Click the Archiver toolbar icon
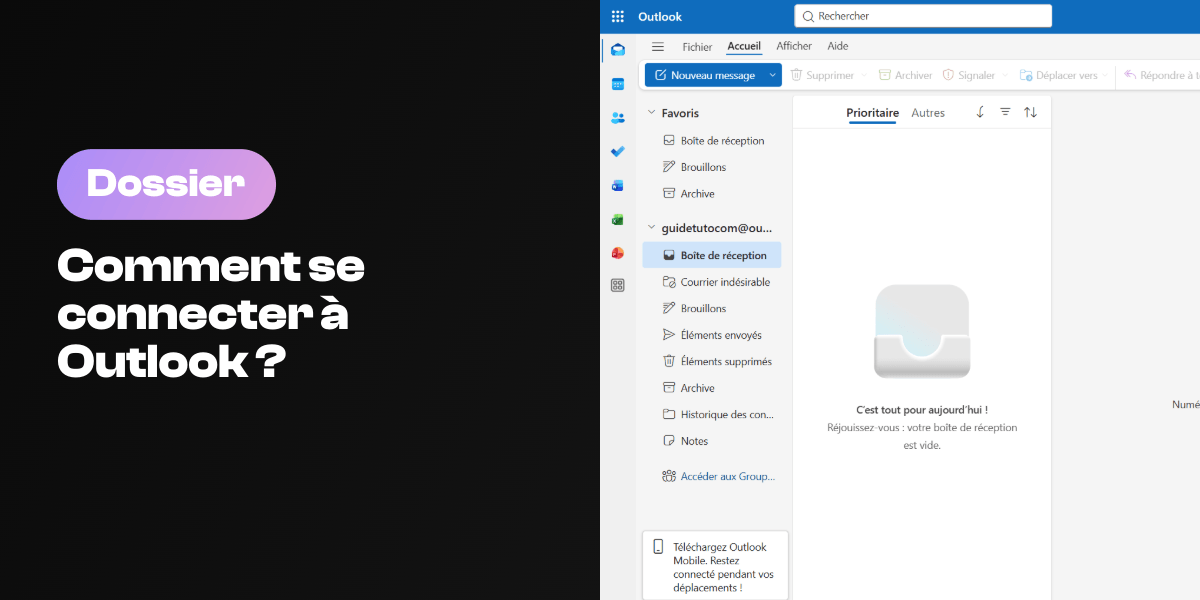 coord(885,75)
